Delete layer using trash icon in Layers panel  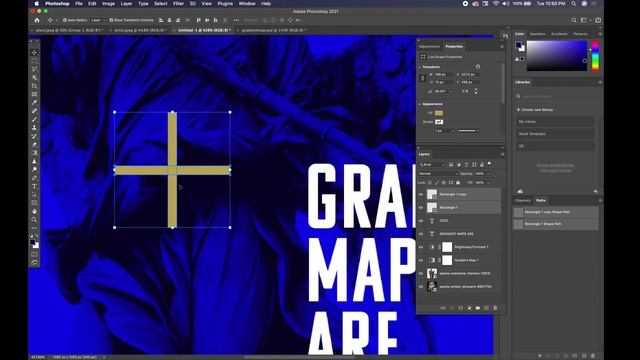tap(495, 308)
